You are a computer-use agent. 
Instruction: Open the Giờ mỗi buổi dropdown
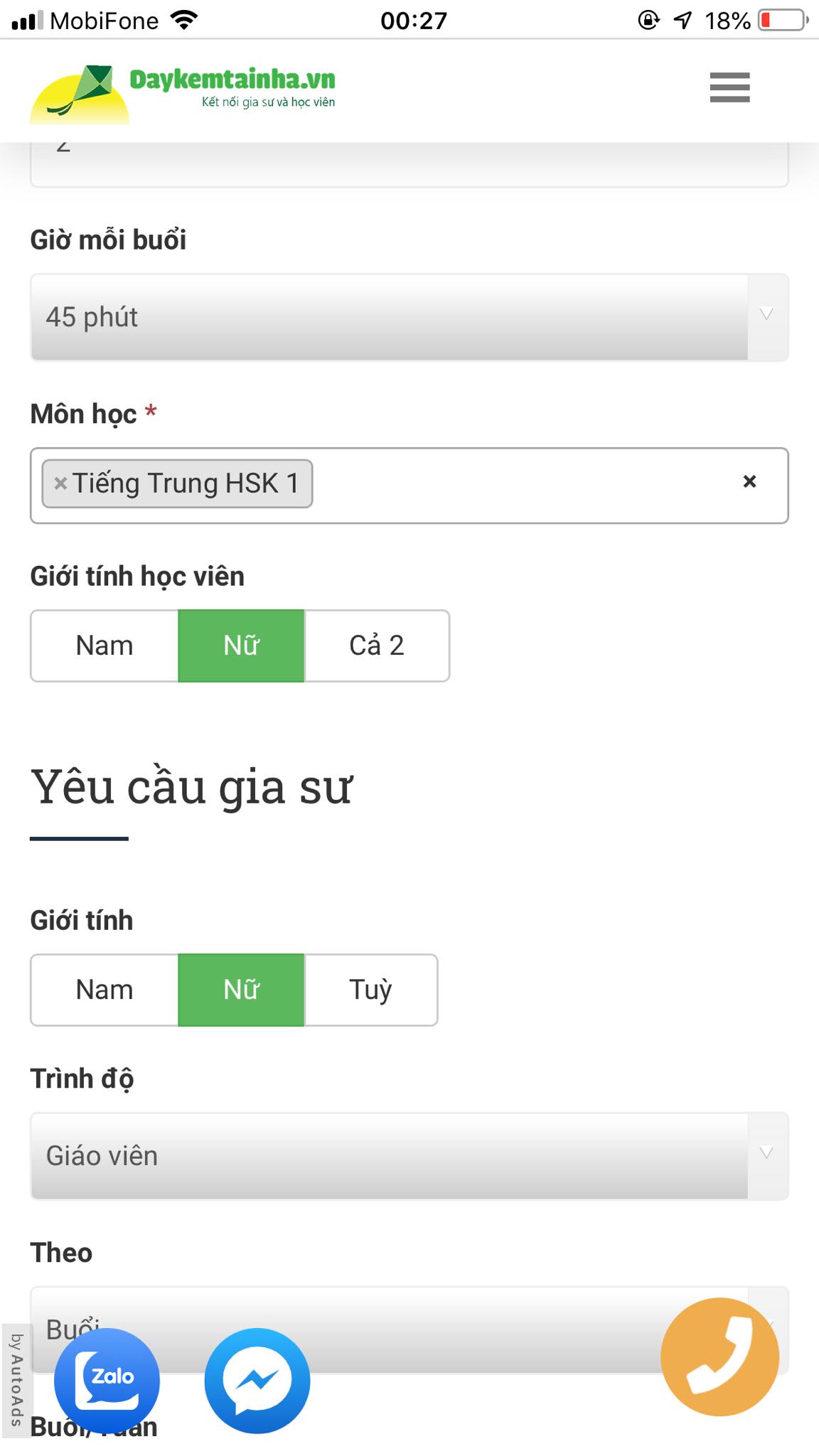click(409, 317)
